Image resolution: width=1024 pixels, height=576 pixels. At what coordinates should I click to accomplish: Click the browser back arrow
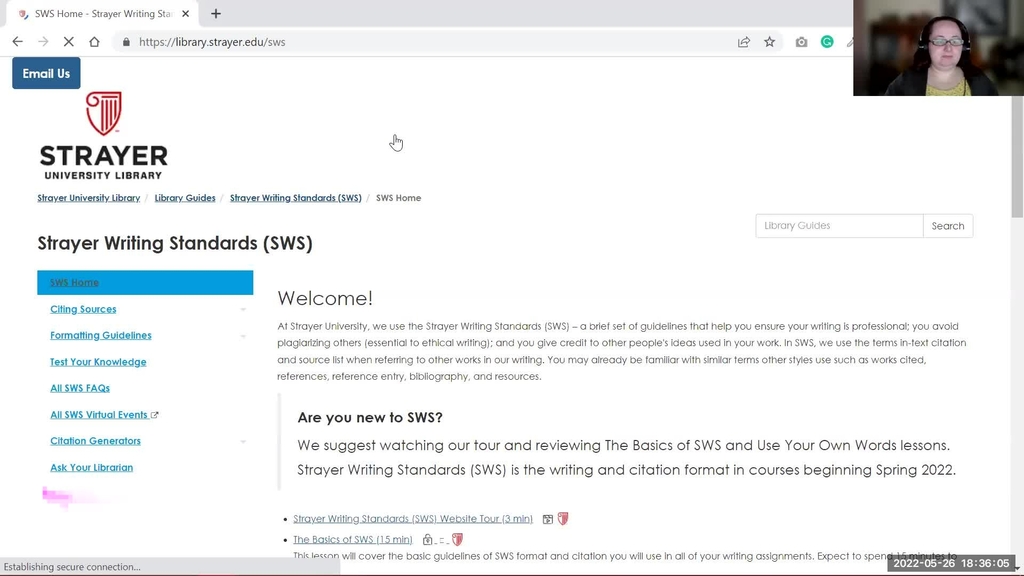click(17, 42)
